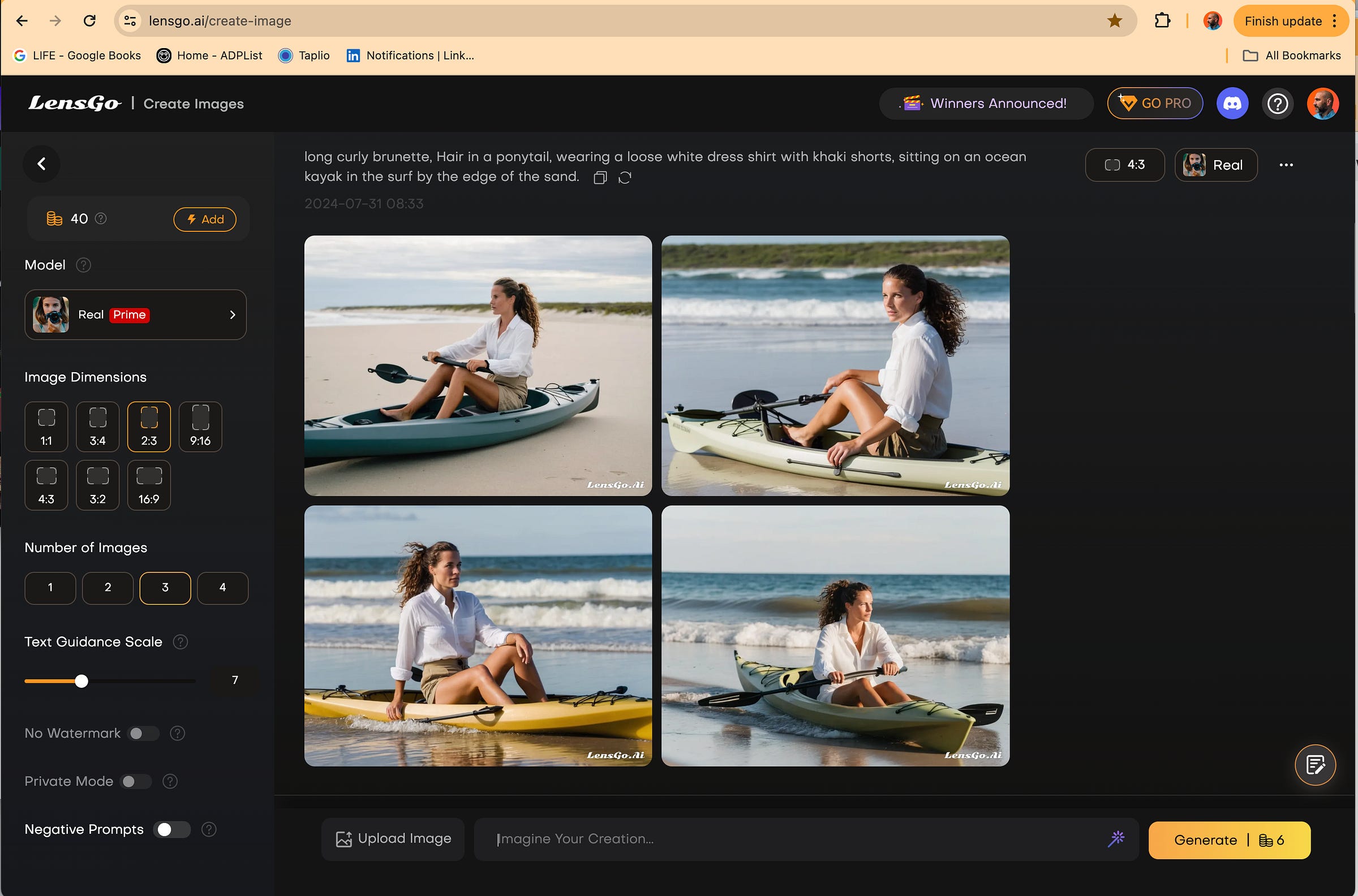Click the magic wand prompt enhancer
The image size is (1358, 896).
[x=1116, y=838]
